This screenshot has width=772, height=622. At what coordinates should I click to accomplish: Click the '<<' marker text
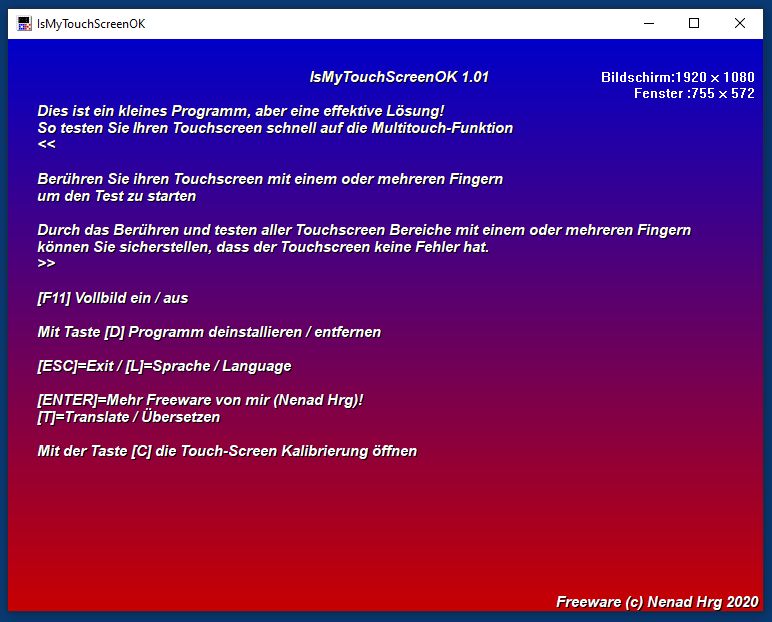click(47, 144)
